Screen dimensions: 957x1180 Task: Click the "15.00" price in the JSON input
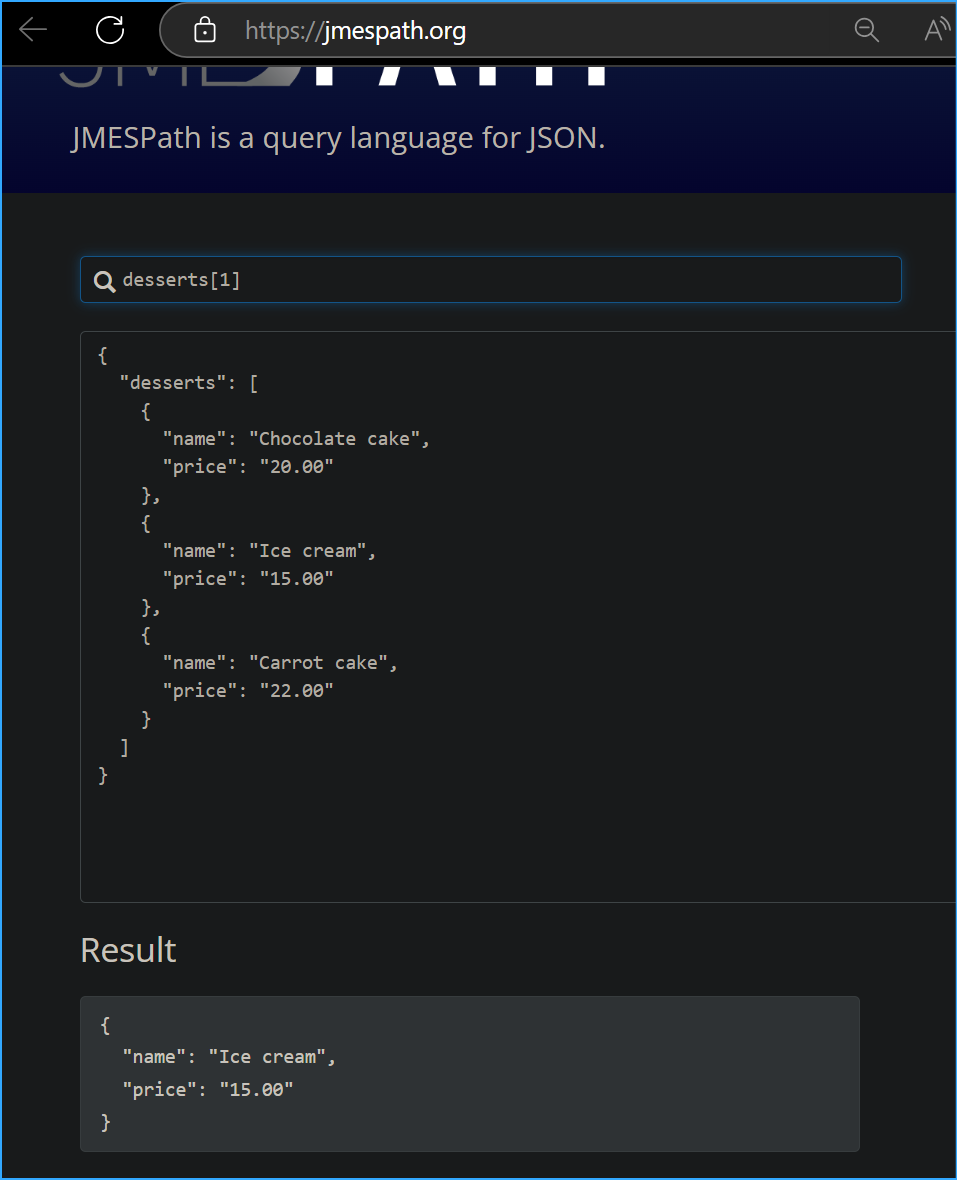tap(296, 578)
